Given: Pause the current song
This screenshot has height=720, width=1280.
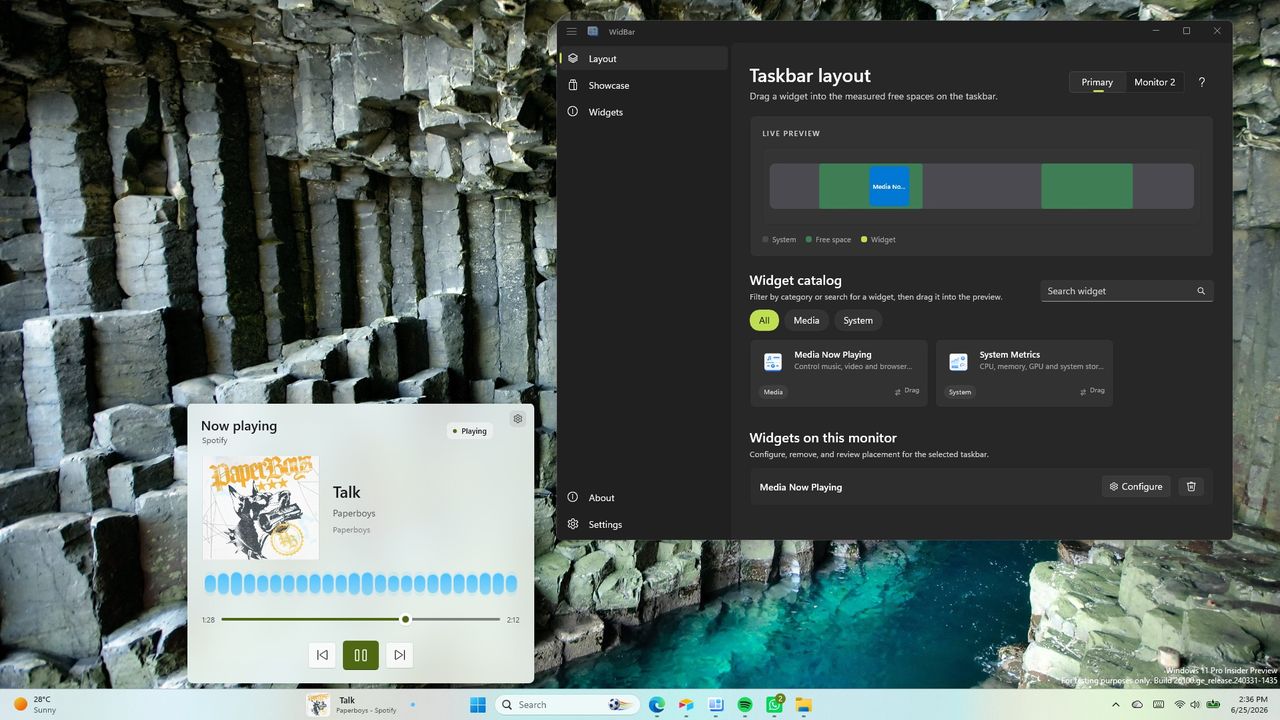Looking at the screenshot, I should point(361,655).
